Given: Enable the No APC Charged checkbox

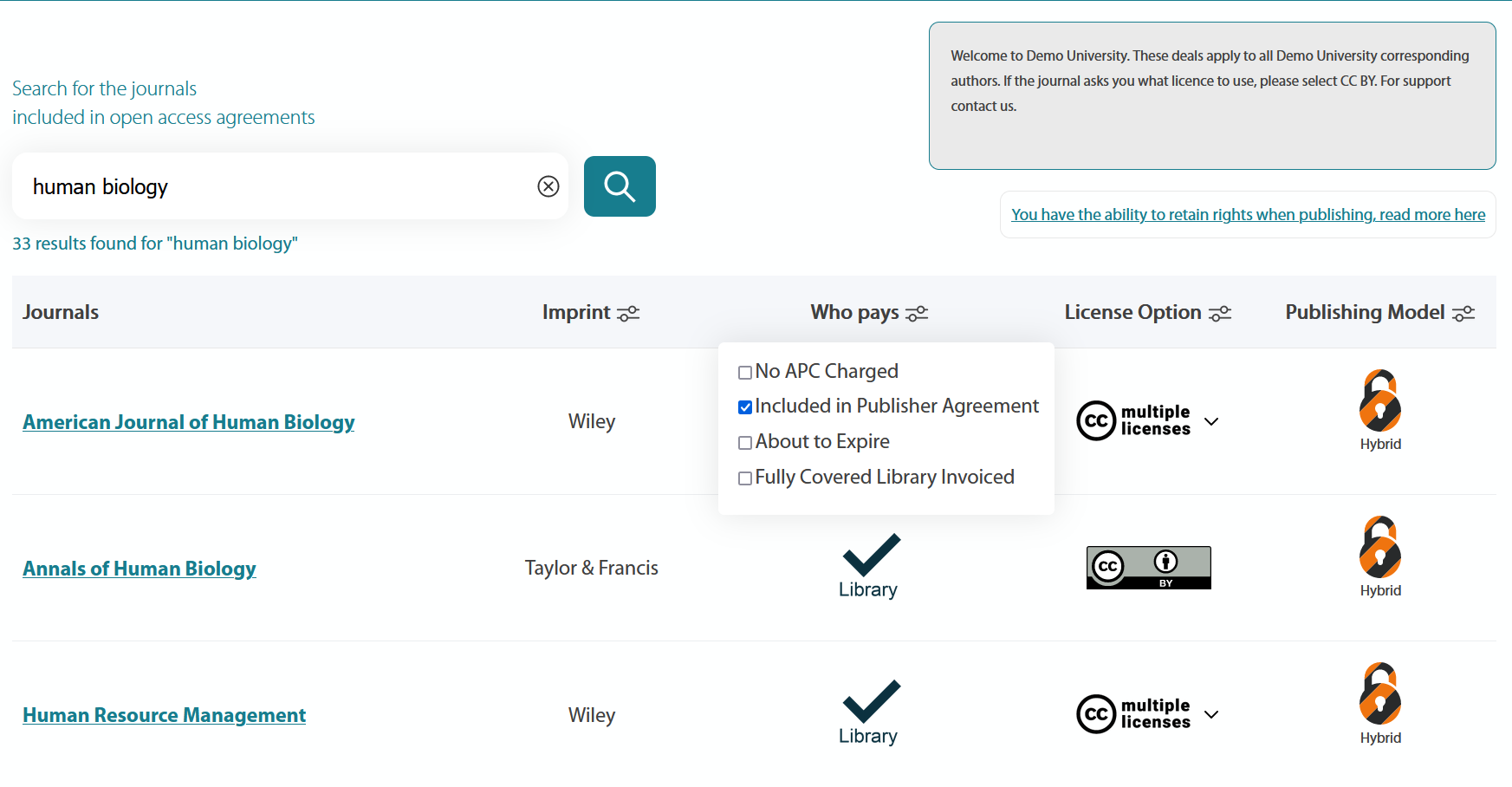Looking at the screenshot, I should 745,373.
